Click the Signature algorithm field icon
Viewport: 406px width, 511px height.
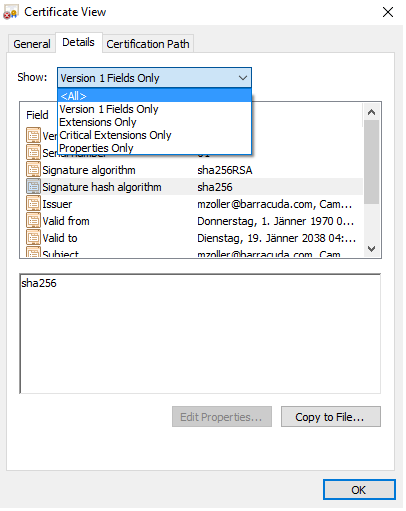coord(33,170)
